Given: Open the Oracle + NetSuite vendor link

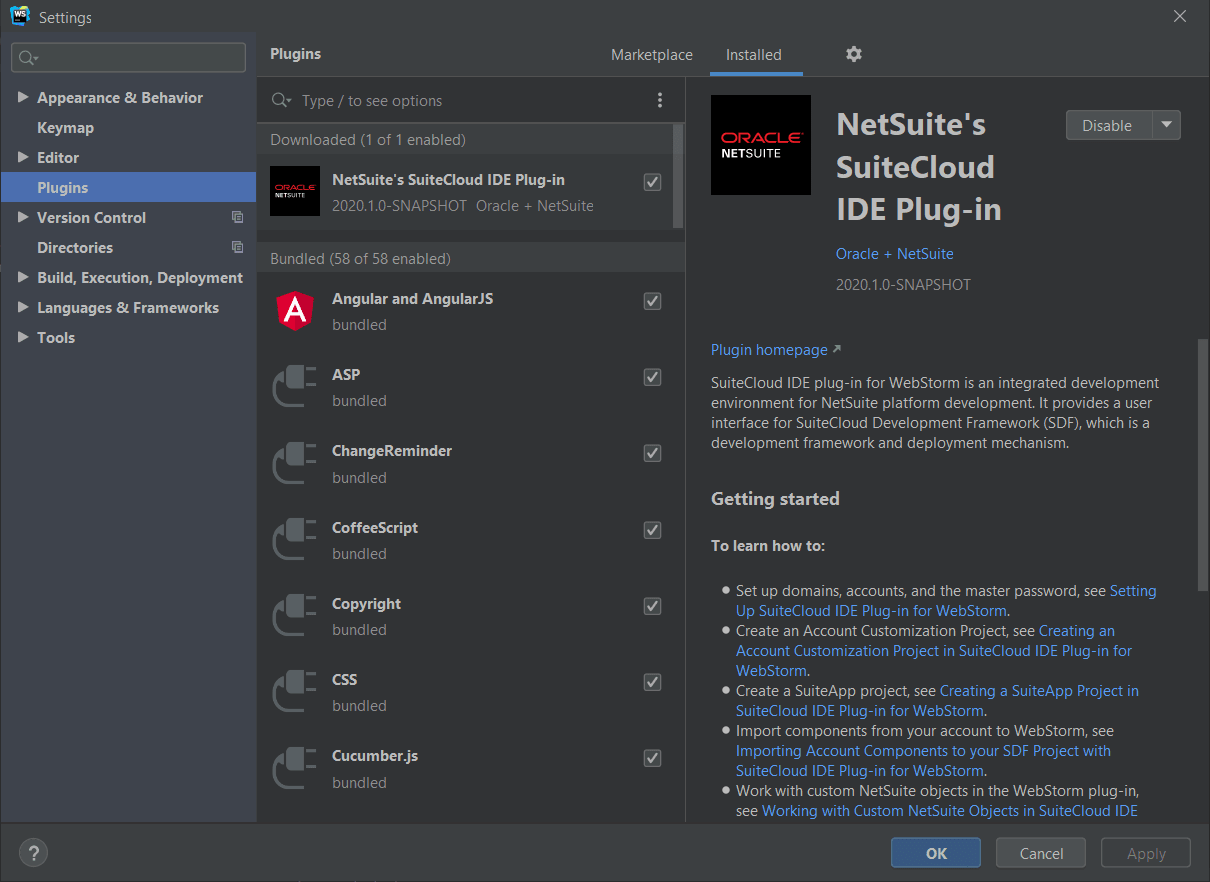Looking at the screenshot, I should click(895, 254).
